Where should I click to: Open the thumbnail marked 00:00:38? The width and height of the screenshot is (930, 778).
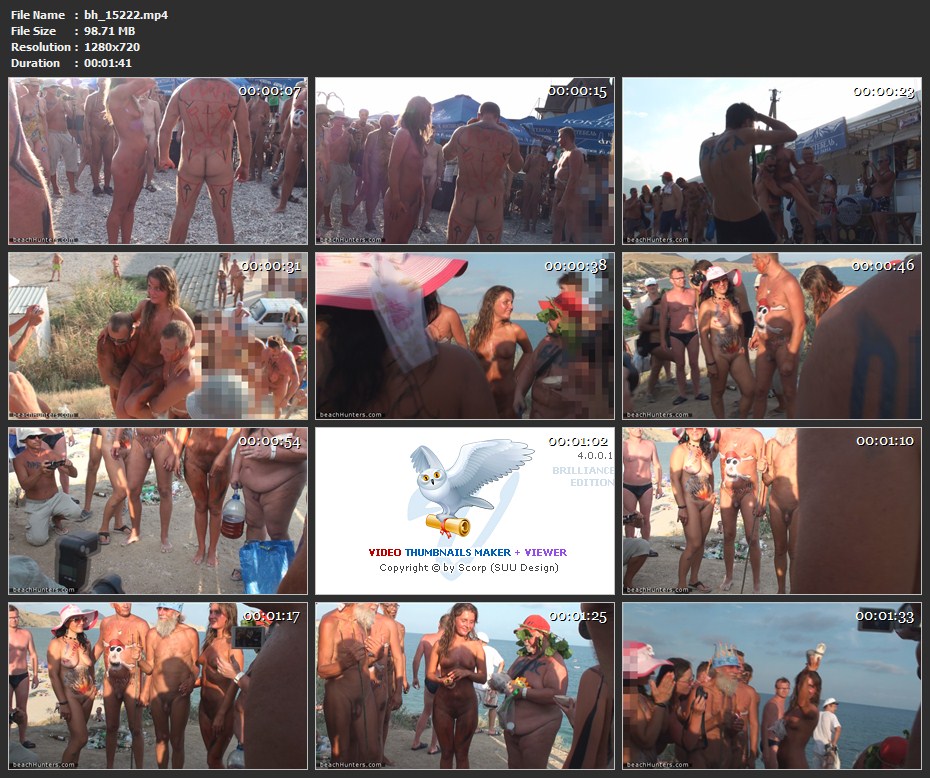click(x=465, y=336)
